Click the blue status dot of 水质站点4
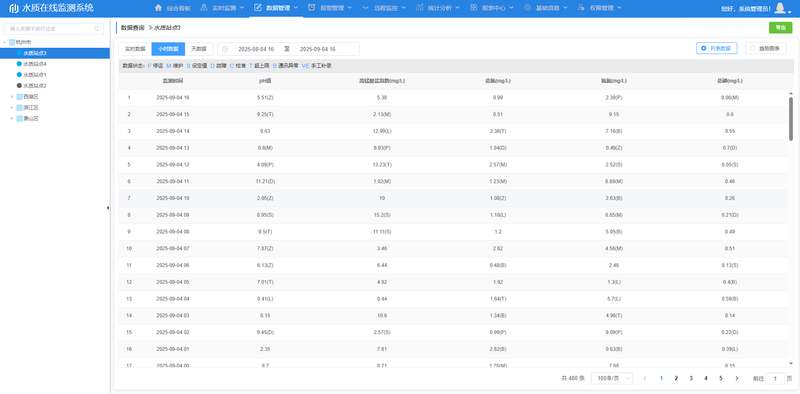The image size is (800, 394). coord(19,64)
